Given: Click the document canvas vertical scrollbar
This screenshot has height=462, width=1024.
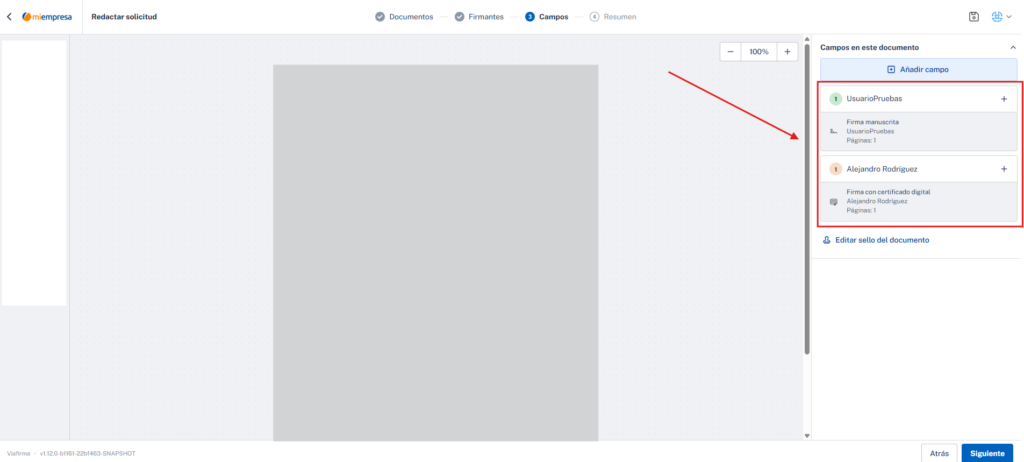Looking at the screenshot, I should [x=807, y=200].
